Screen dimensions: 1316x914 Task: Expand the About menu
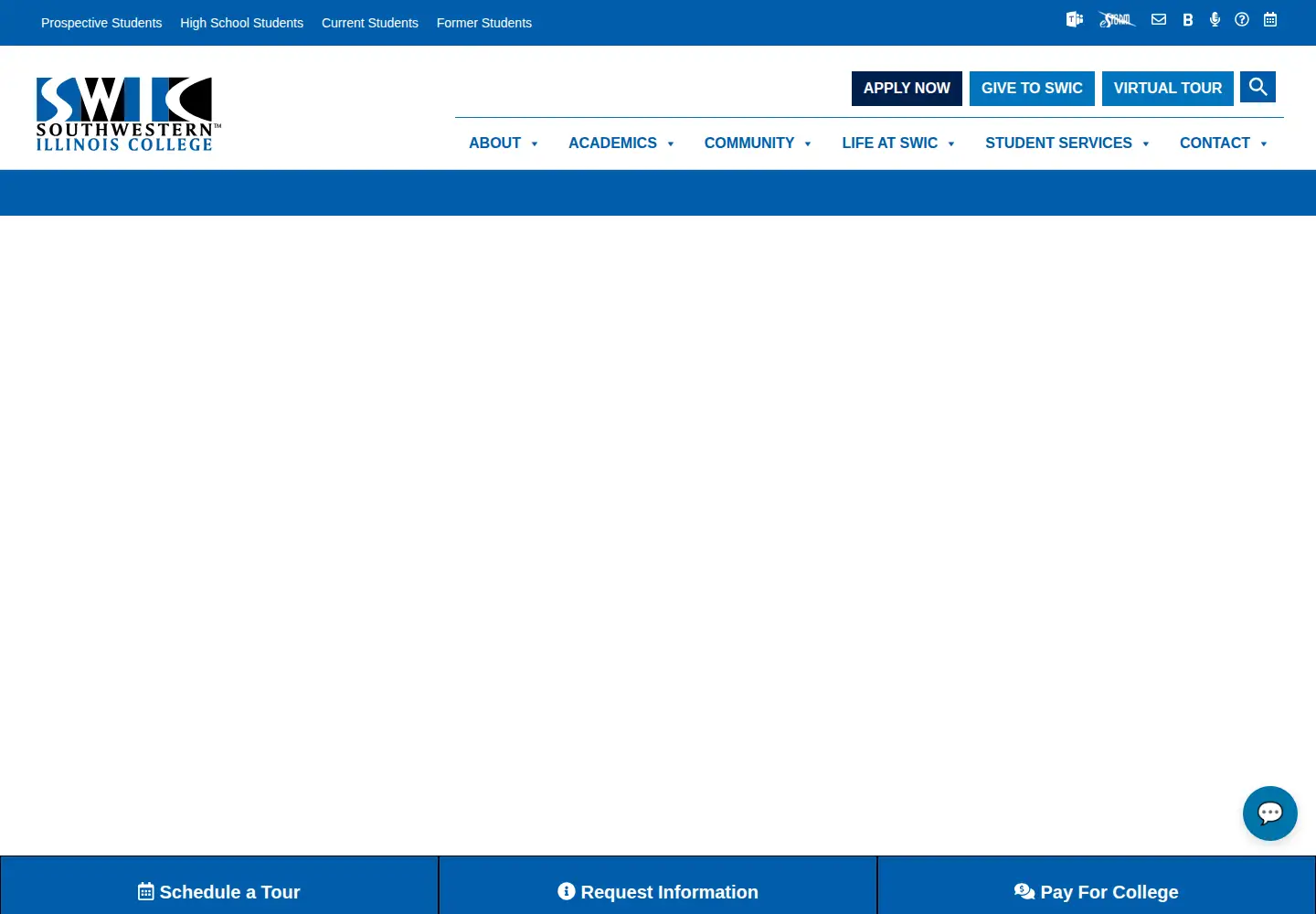pyautogui.click(x=504, y=143)
